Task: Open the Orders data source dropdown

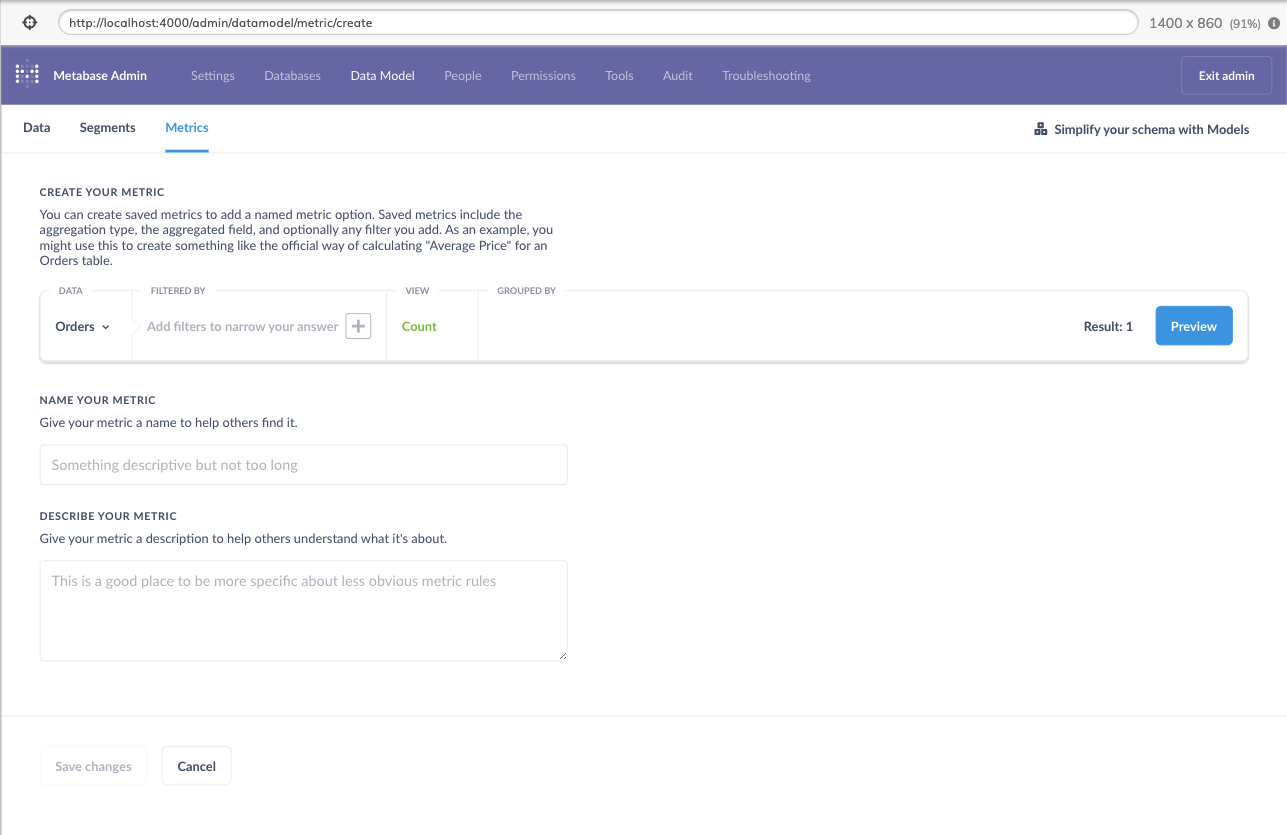Action: [80, 326]
